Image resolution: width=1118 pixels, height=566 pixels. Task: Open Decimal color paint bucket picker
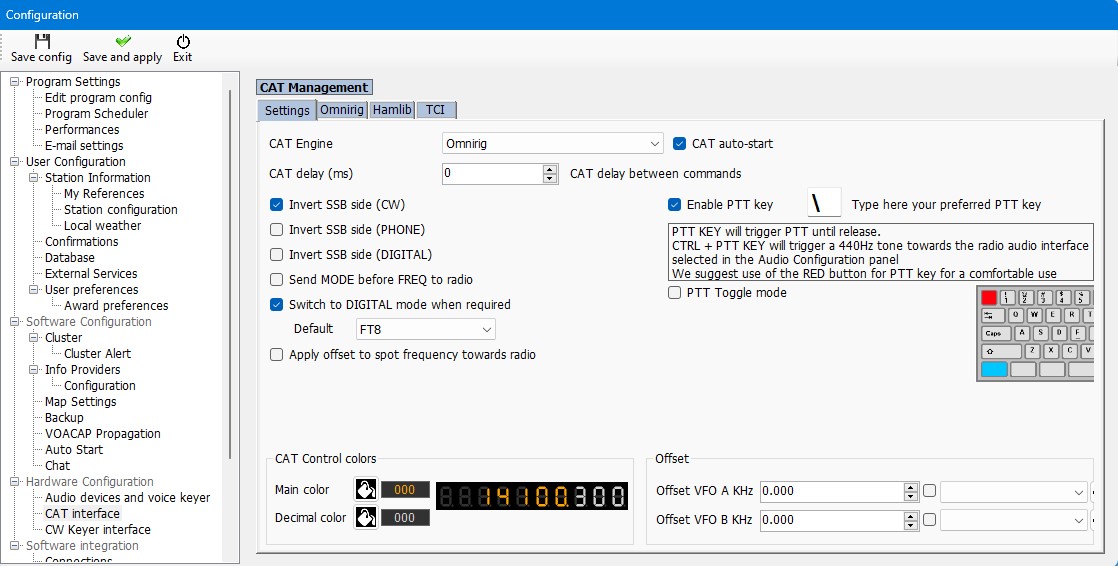coord(366,518)
